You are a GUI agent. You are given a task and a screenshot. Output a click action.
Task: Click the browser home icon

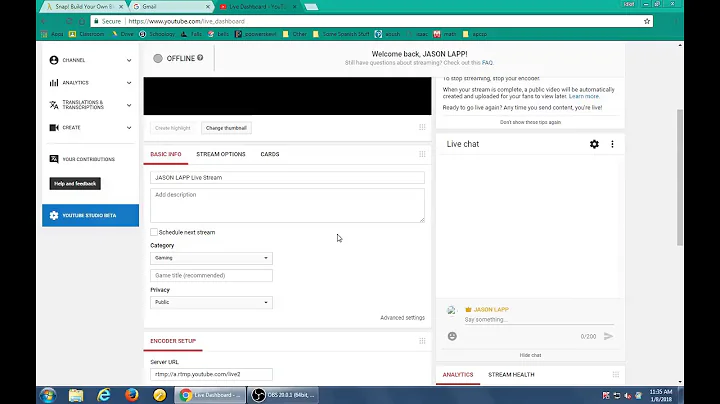(x=82, y=21)
